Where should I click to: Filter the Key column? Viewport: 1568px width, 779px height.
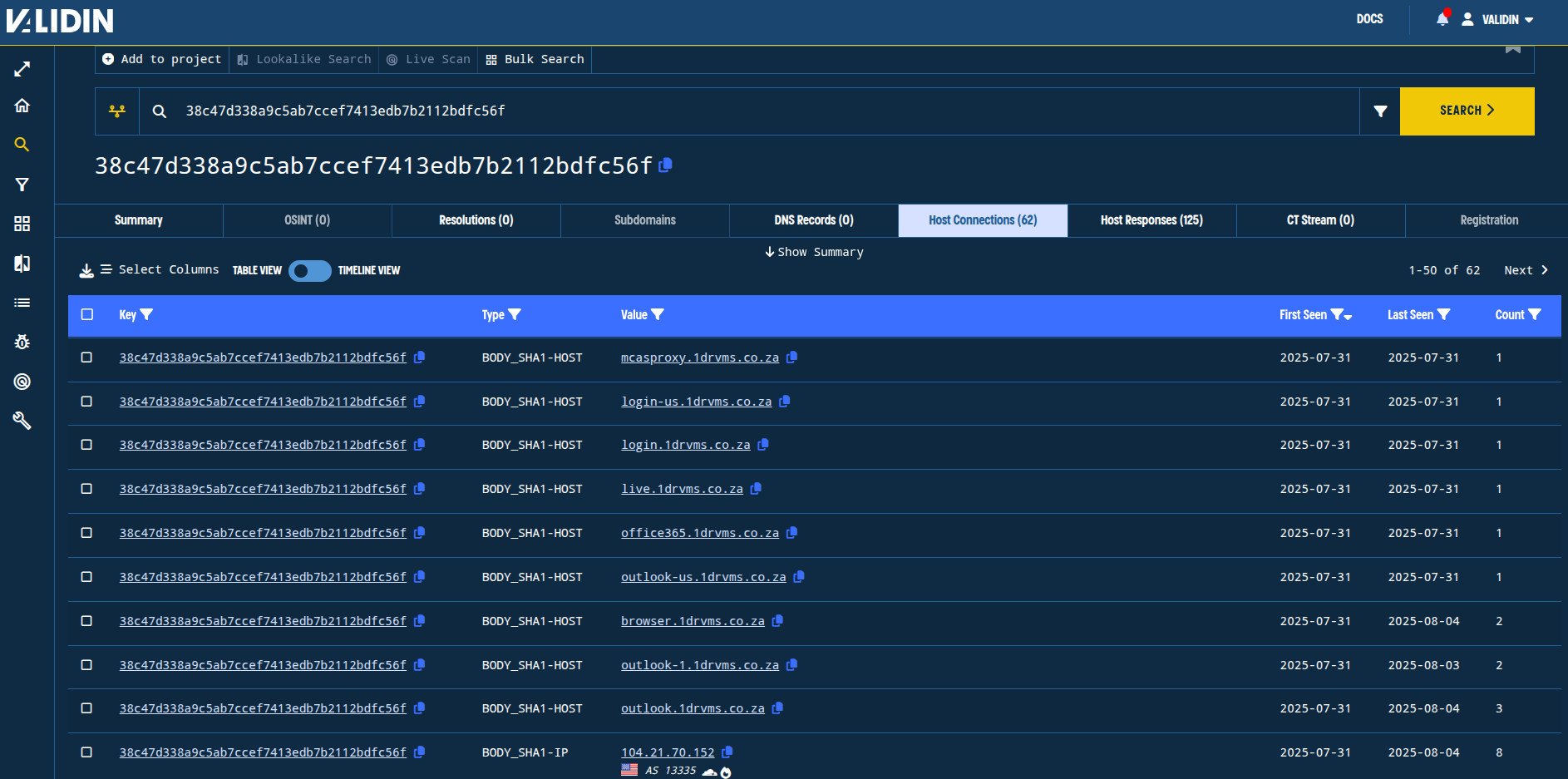click(147, 314)
